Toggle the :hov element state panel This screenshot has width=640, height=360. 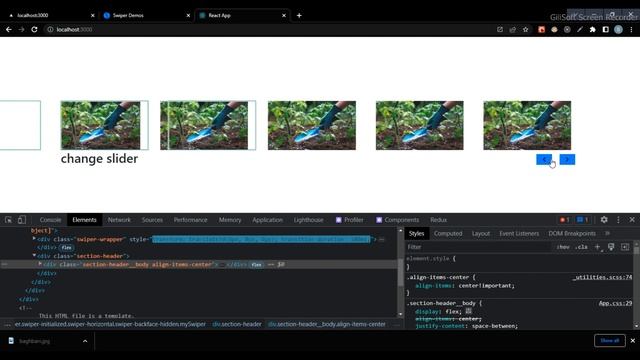pyautogui.click(x=563, y=247)
